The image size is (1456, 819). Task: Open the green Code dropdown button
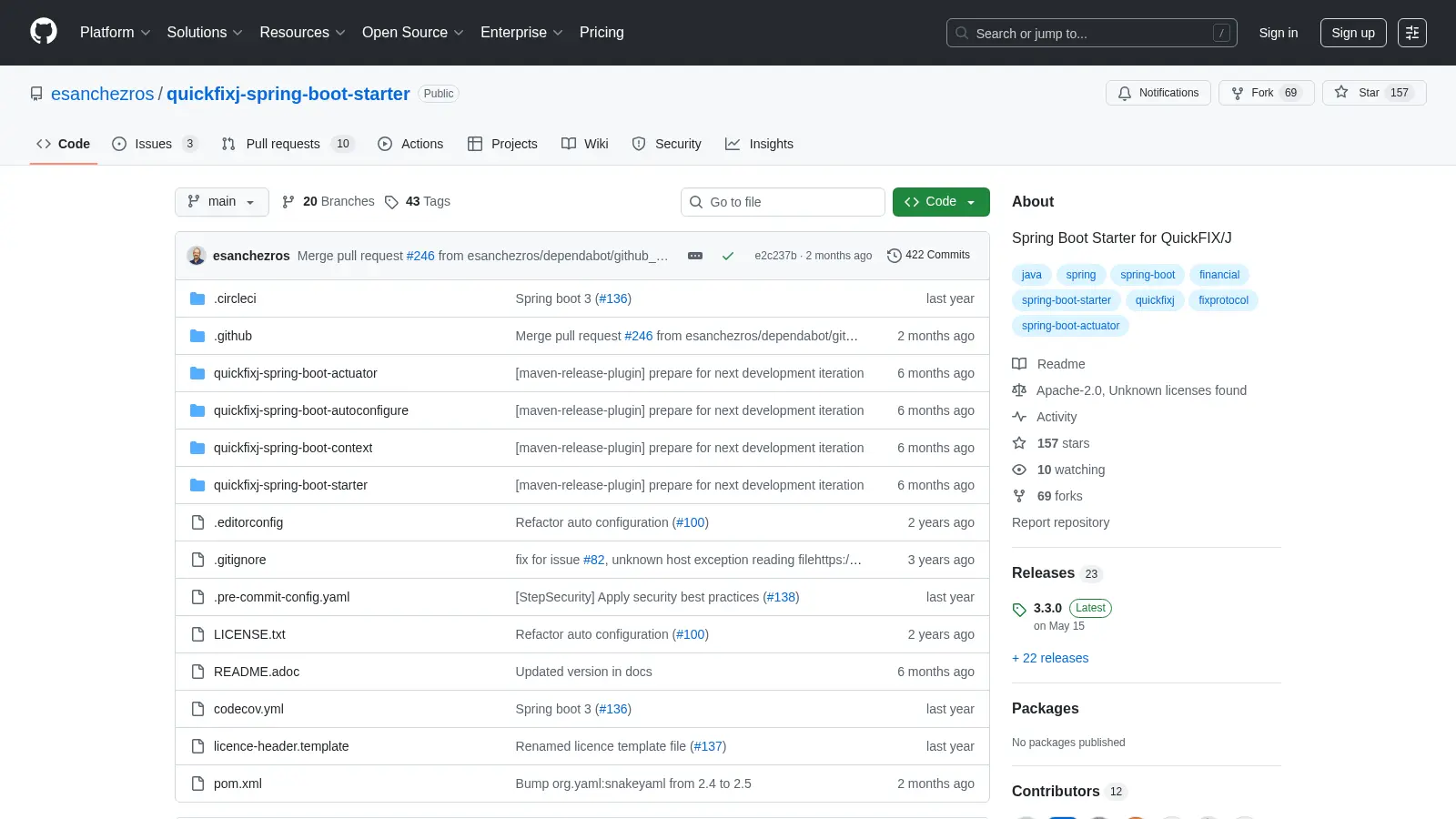[x=941, y=202]
